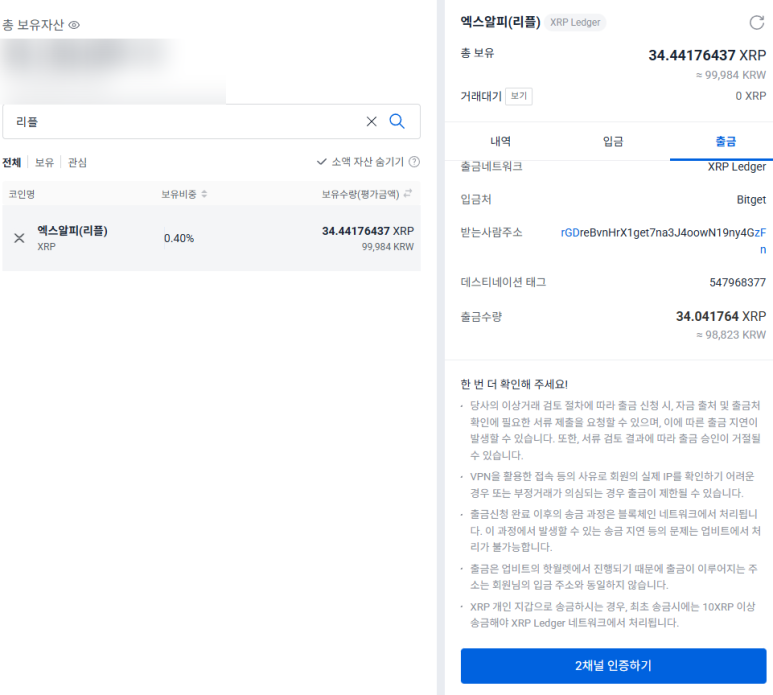Toggle total assets visibility eye icon
773x695 pixels.
[x=74, y=25]
